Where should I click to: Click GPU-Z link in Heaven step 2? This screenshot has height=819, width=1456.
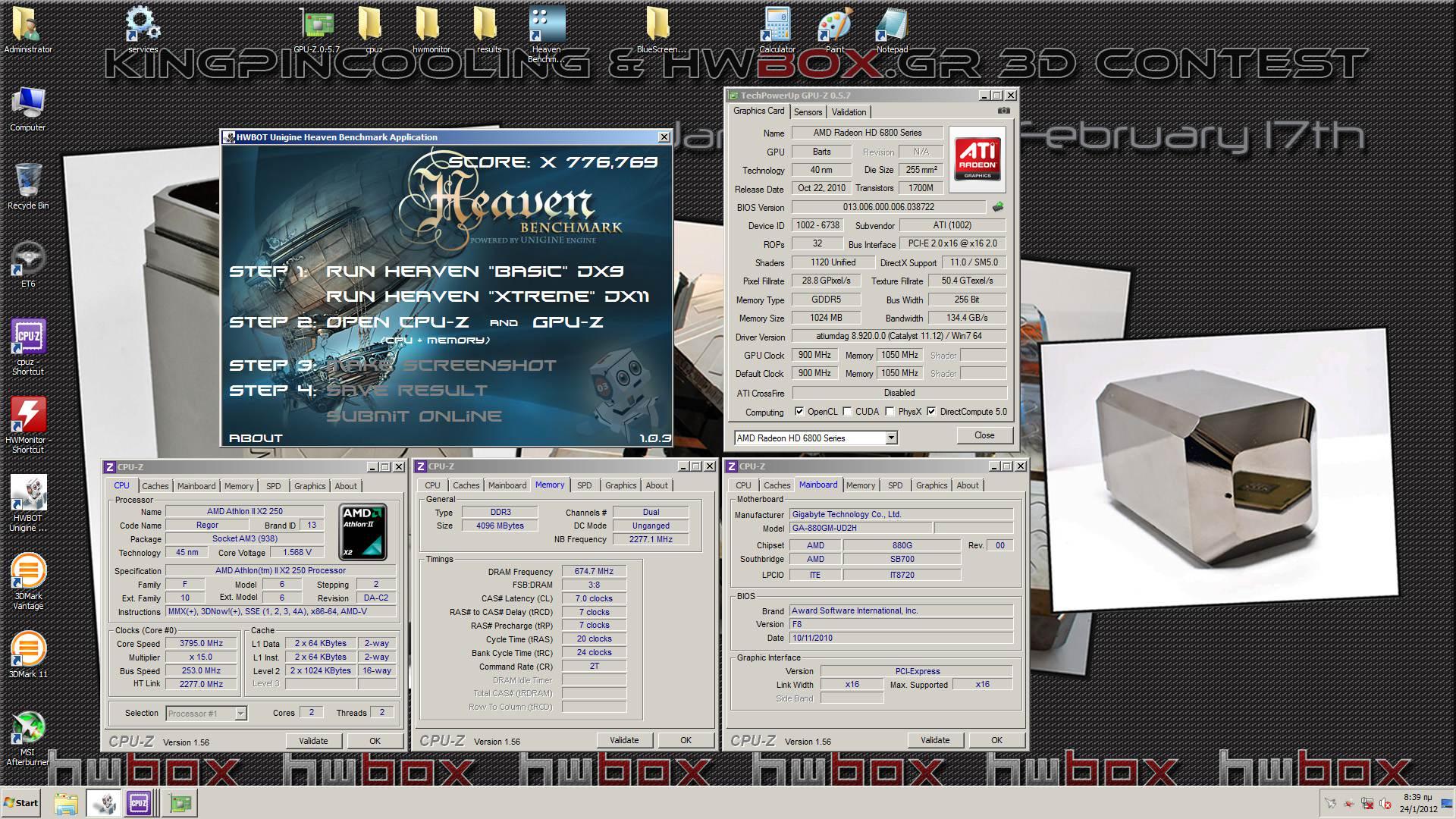568,322
